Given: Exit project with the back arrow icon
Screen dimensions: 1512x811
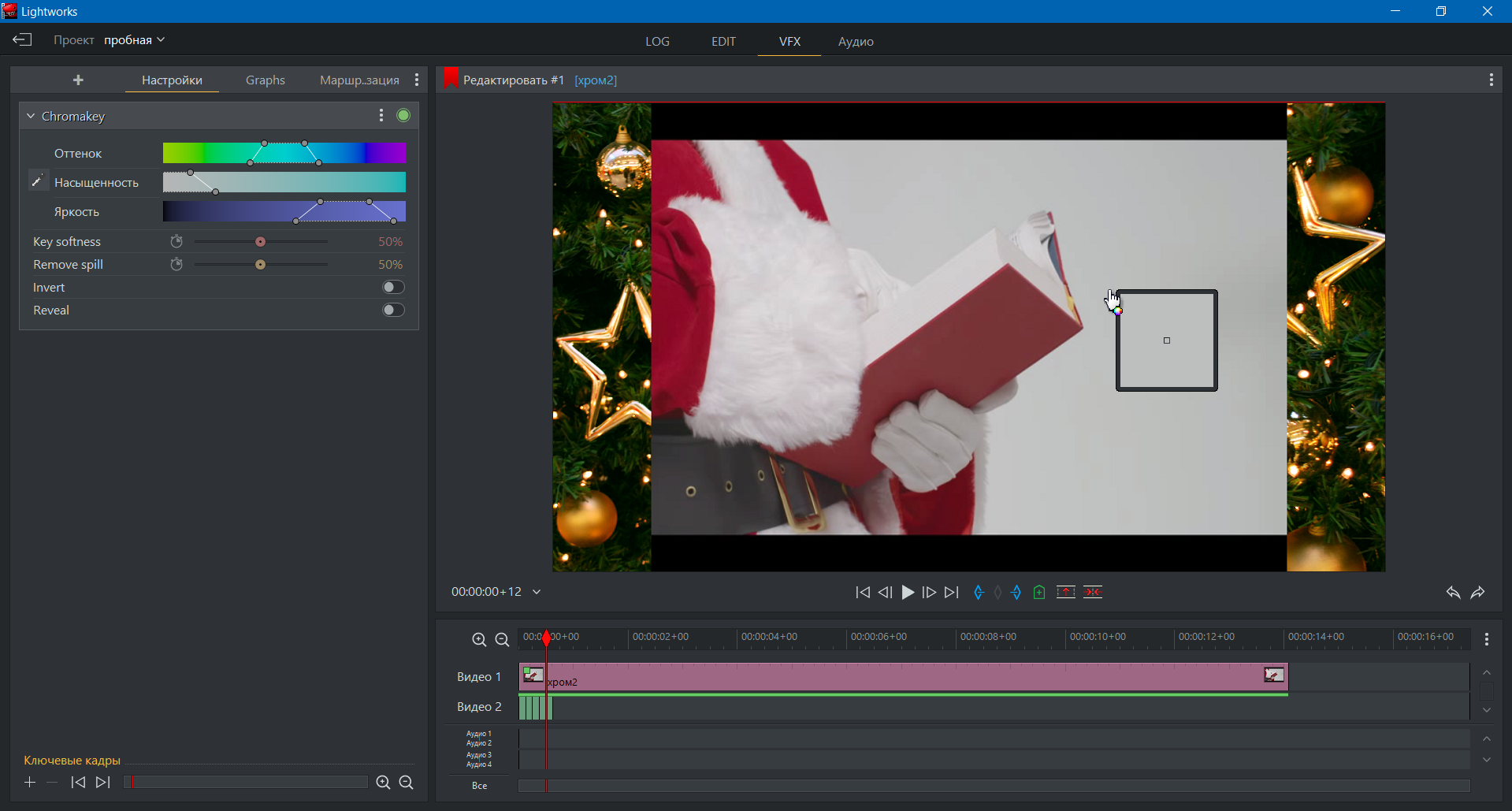Looking at the screenshot, I should coord(22,39).
